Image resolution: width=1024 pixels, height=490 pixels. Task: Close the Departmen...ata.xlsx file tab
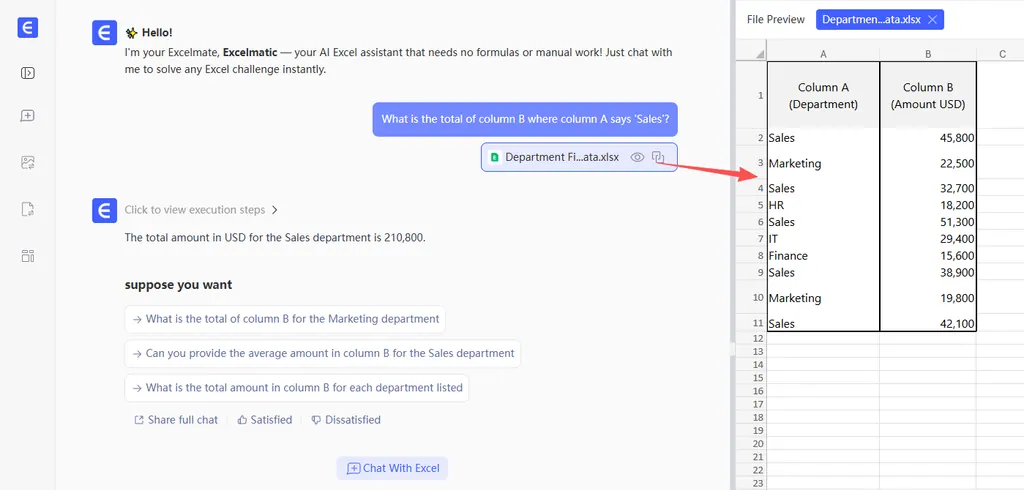[932, 19]
